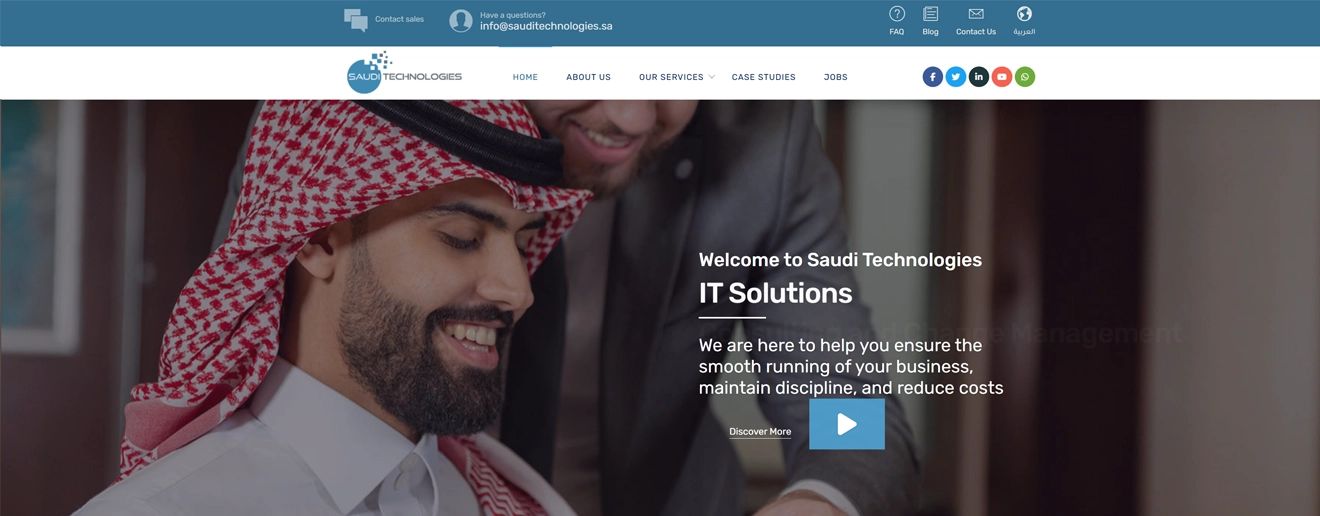Open the FAQ question mark icon
This screenshot has width=1320, height=516.
[x=897, y=14]
